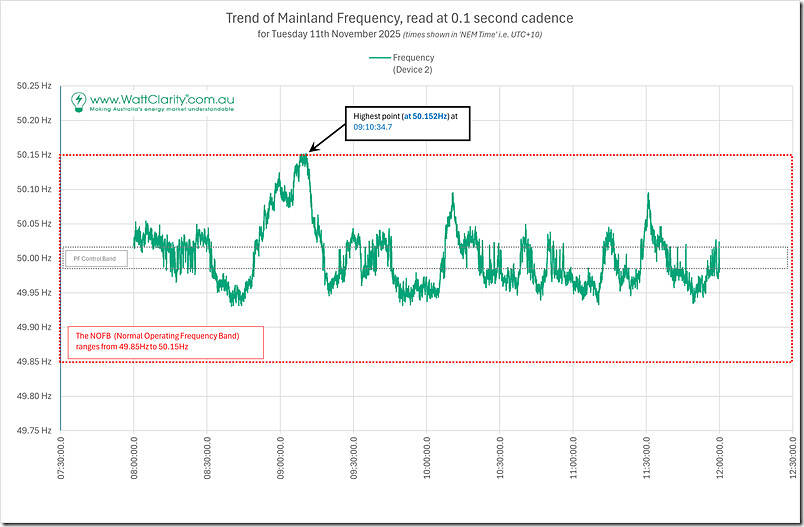
Task: Click the arrow tip at the highest peak
Action: point(310,152)
